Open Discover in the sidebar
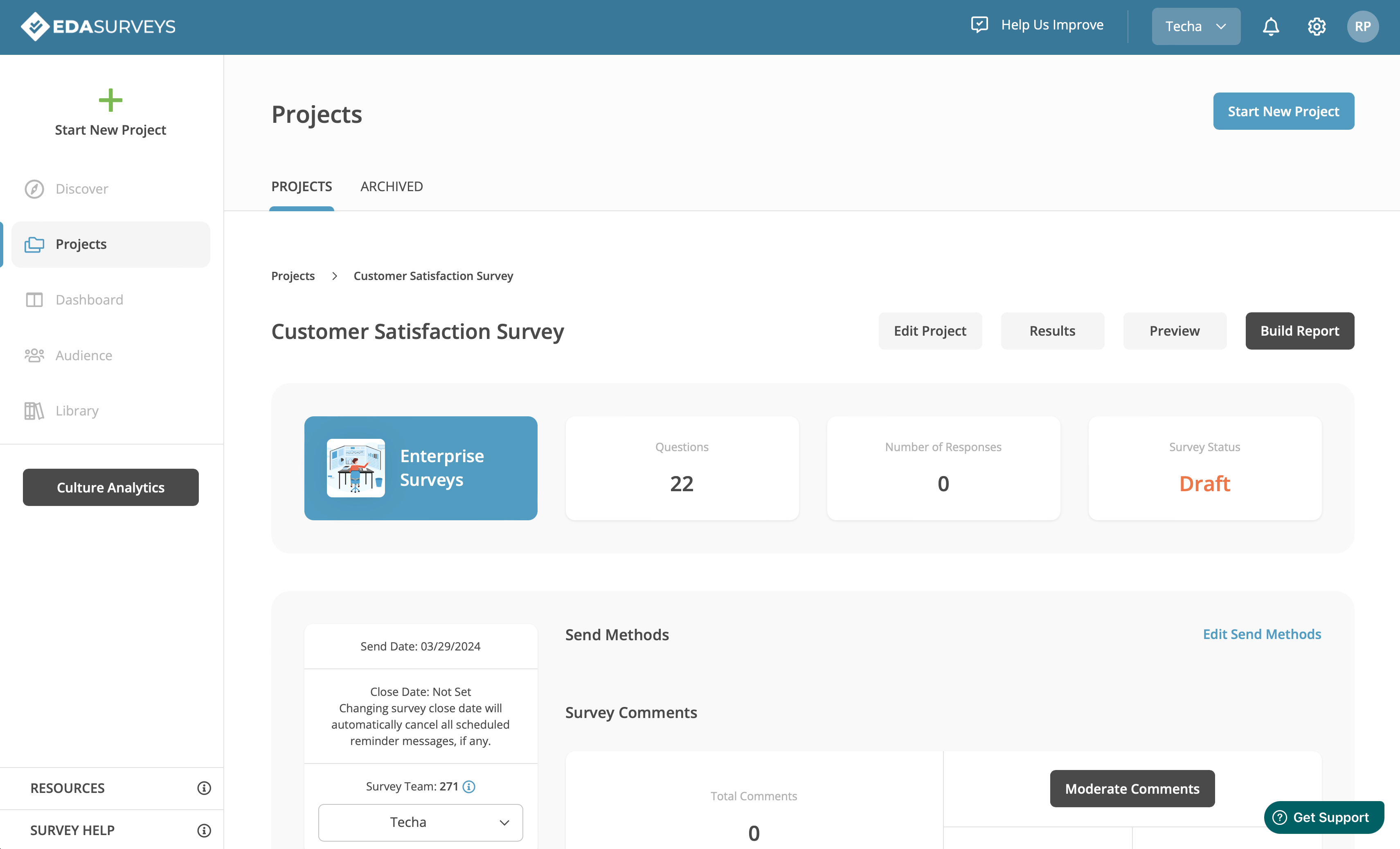This screenshot has height=849, width=1400. (111, 189)
